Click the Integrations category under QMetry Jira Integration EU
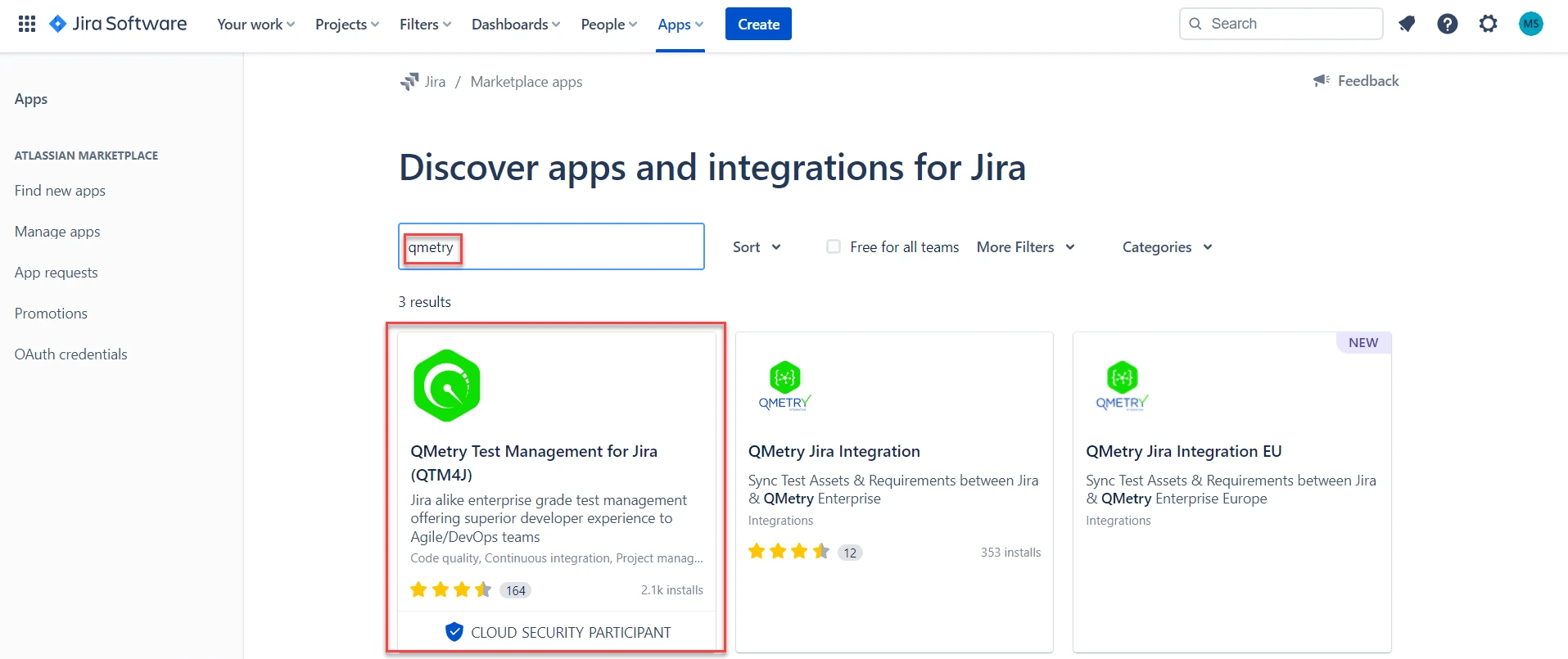This screenshot has width=1568, height=659. click(1118, 521)
